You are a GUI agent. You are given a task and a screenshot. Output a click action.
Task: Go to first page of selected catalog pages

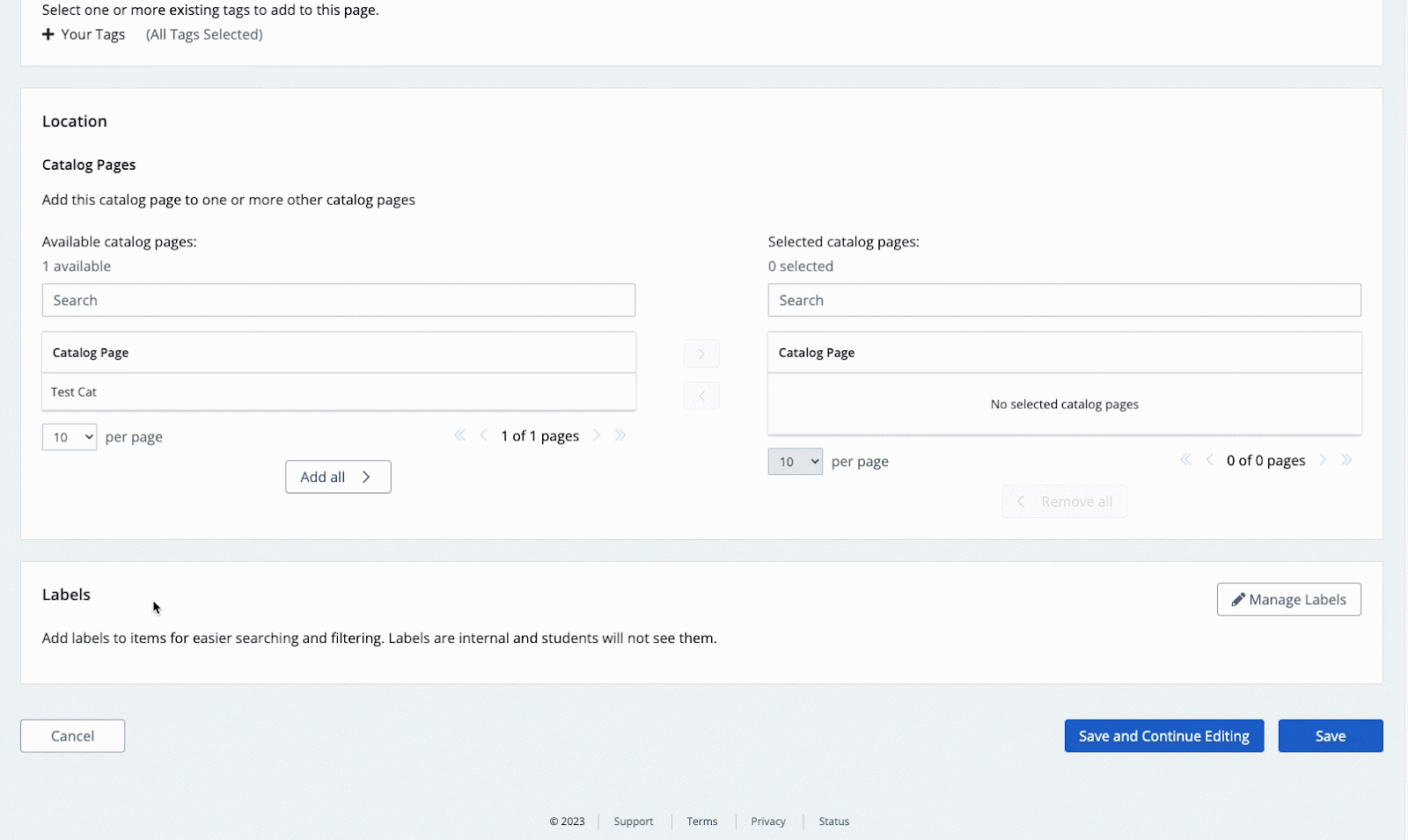pos(1185,460)
